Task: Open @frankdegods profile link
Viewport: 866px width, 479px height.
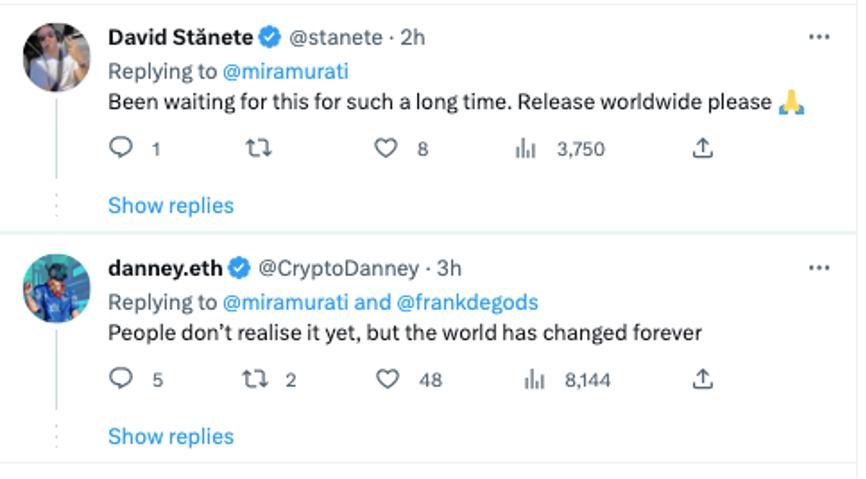Action: 467,302
